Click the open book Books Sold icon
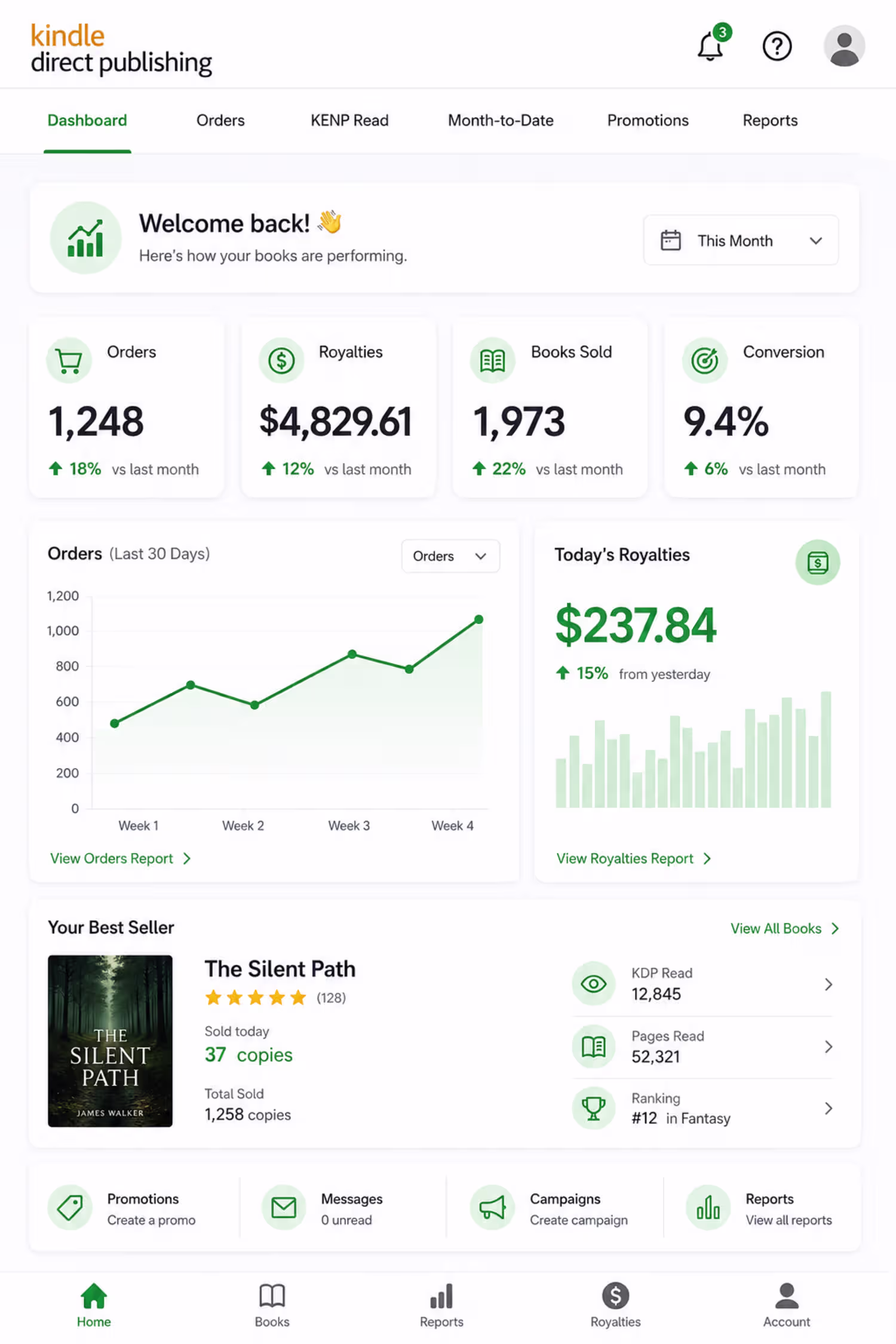The width and height of the screenshot is (896, 1344). pyautogui.click(x=493, y=360)
